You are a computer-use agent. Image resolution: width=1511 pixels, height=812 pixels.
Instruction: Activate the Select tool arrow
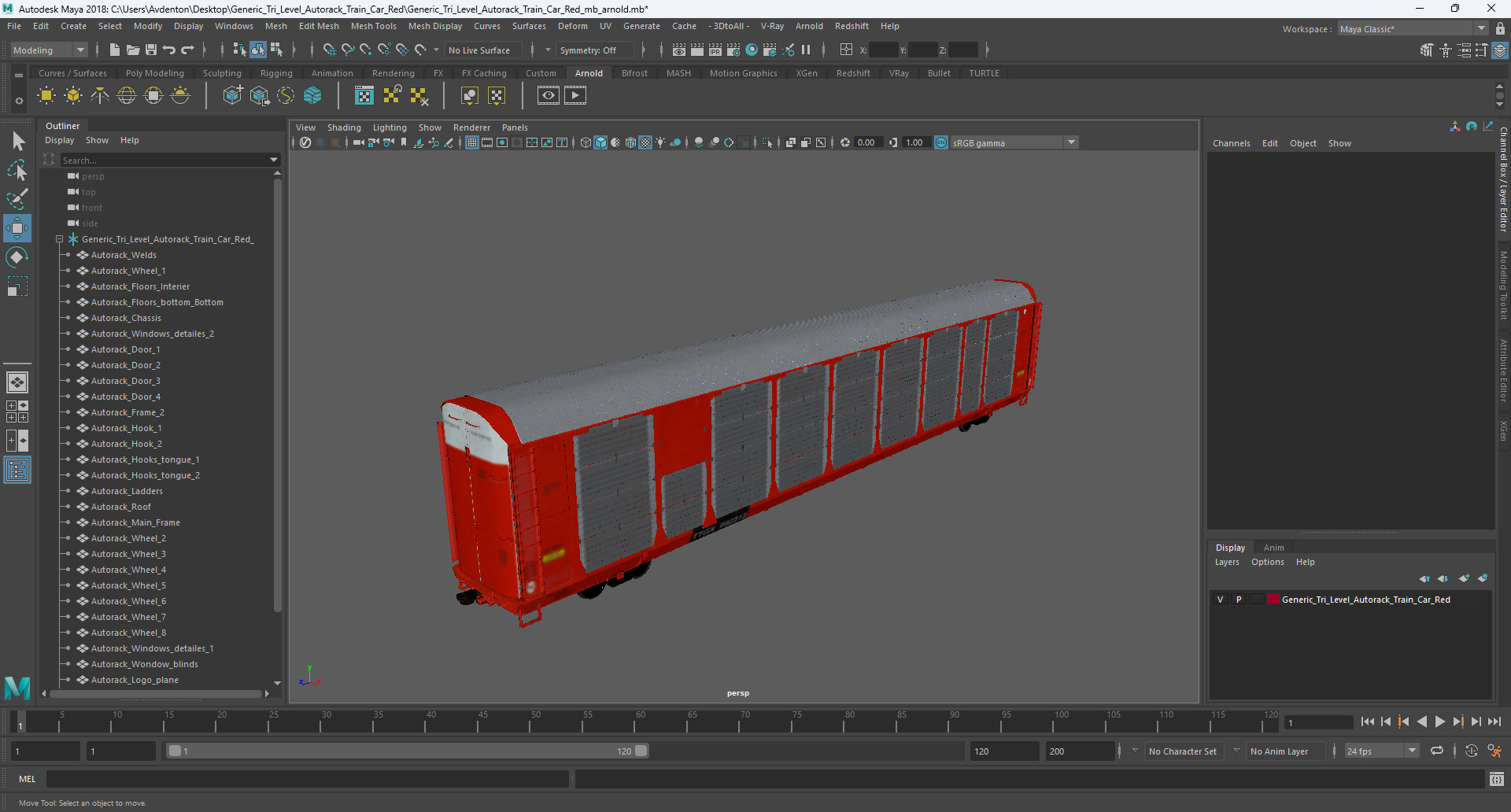18,142
